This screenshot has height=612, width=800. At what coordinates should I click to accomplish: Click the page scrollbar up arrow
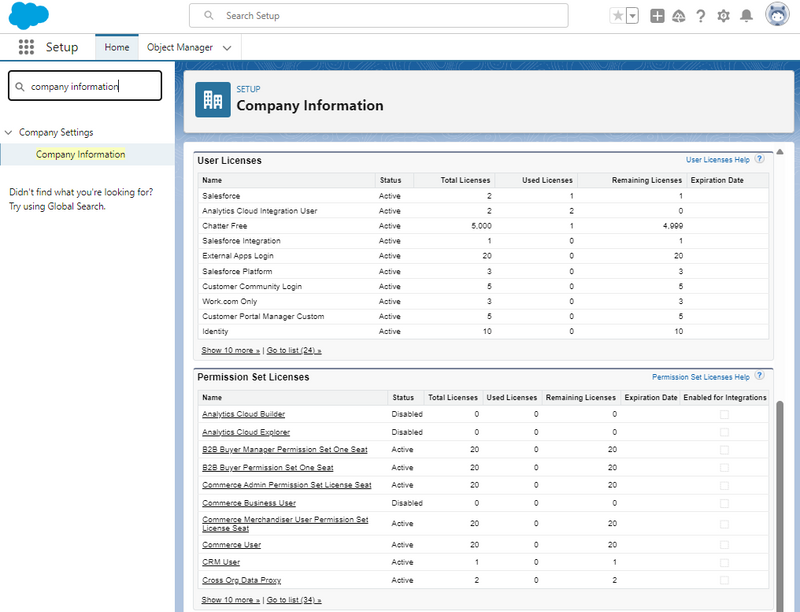pos(780,151)
